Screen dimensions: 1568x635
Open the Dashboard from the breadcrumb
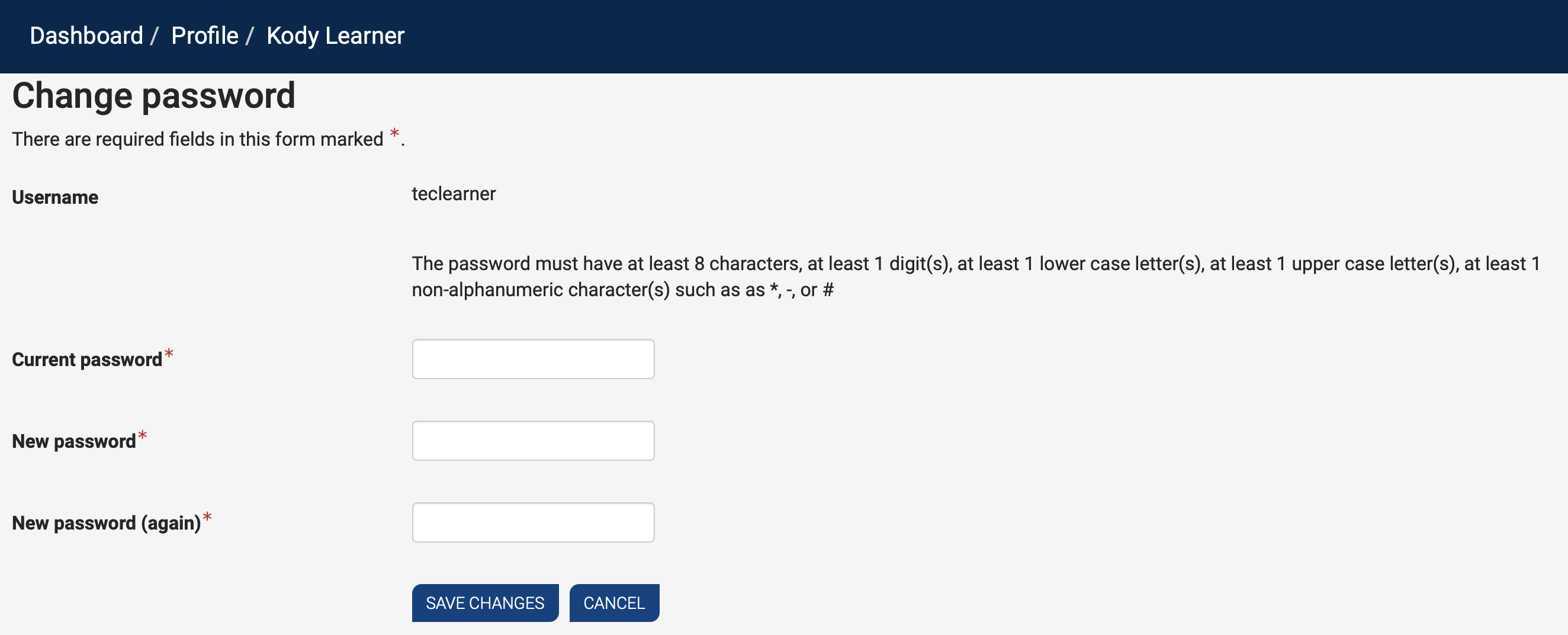click(86, 36)
